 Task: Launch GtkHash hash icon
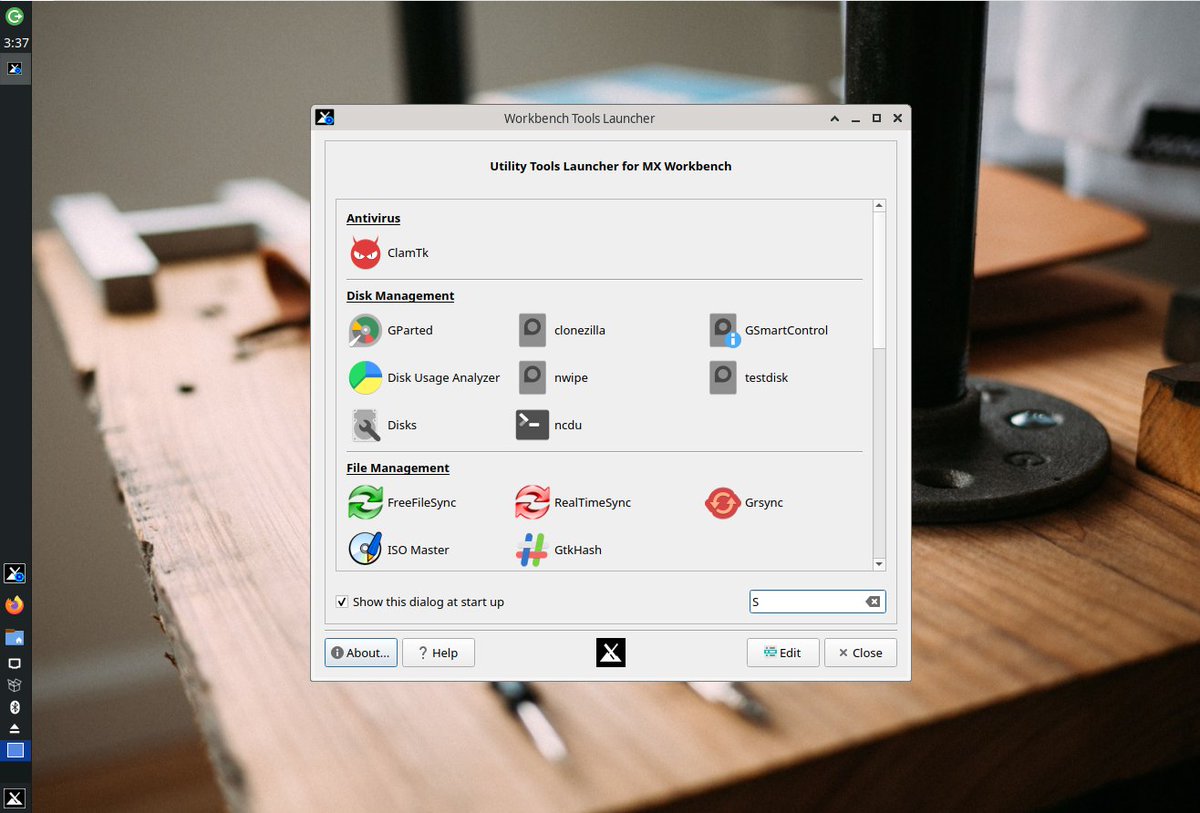pos(532,550)
